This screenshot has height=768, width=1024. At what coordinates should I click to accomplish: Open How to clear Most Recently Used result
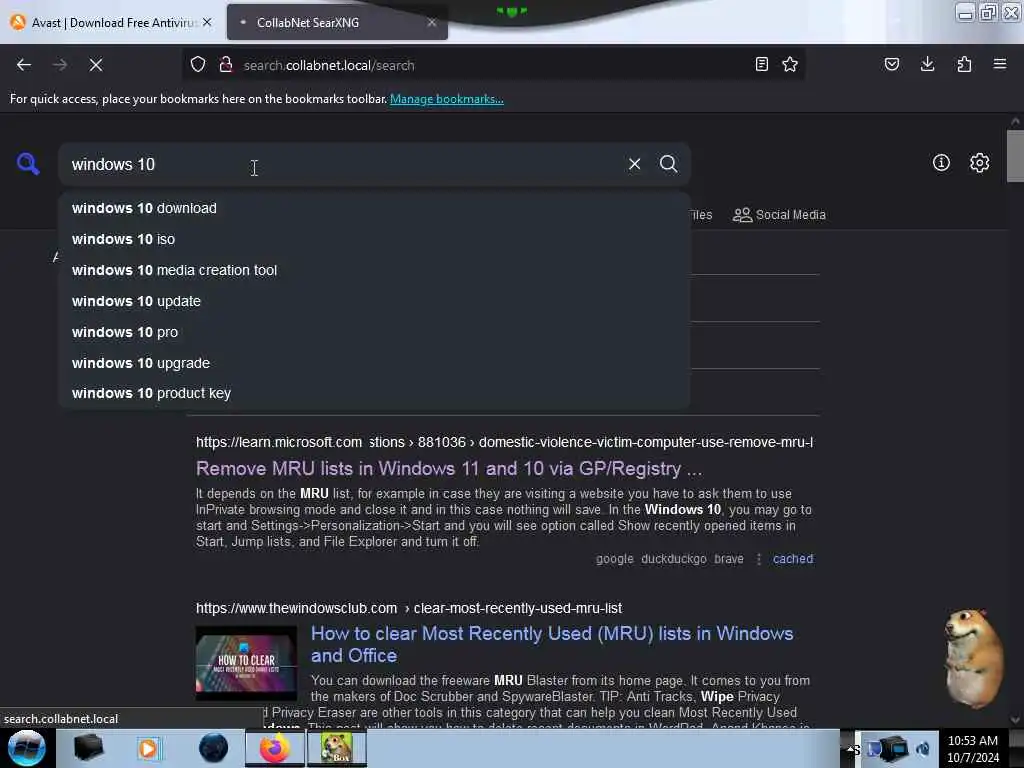click(552, 644)
